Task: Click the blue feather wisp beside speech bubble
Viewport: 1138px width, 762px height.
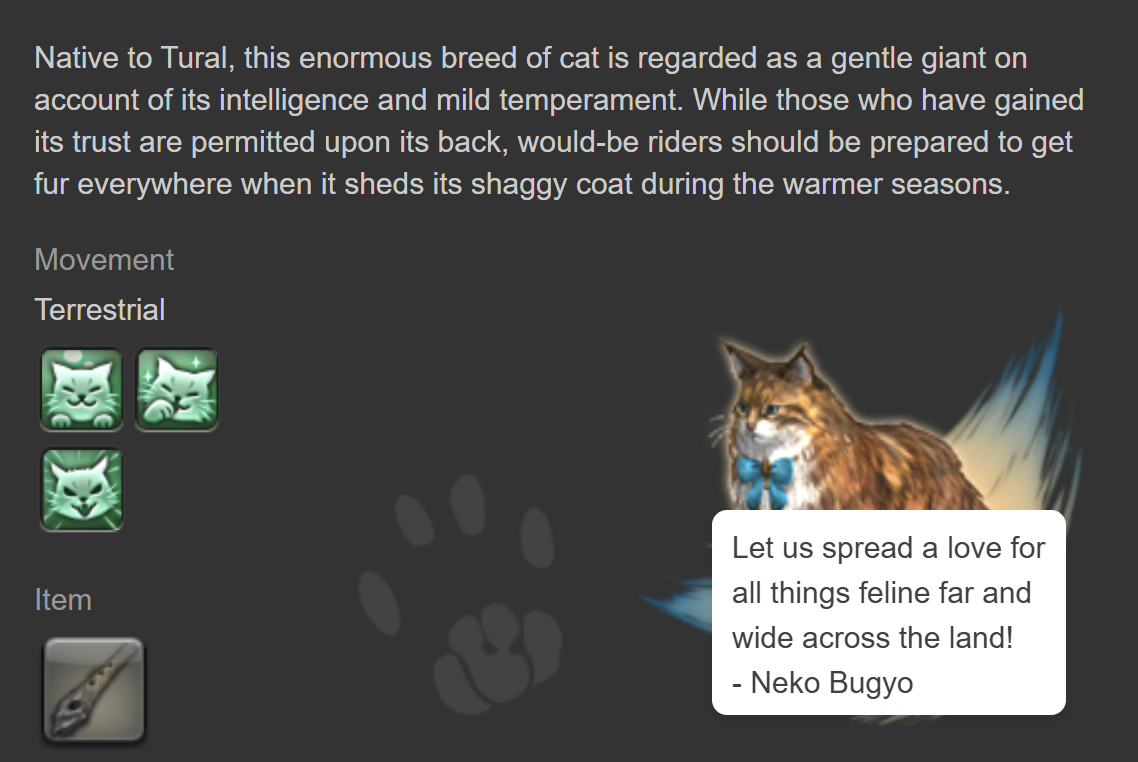Action: 677,601
